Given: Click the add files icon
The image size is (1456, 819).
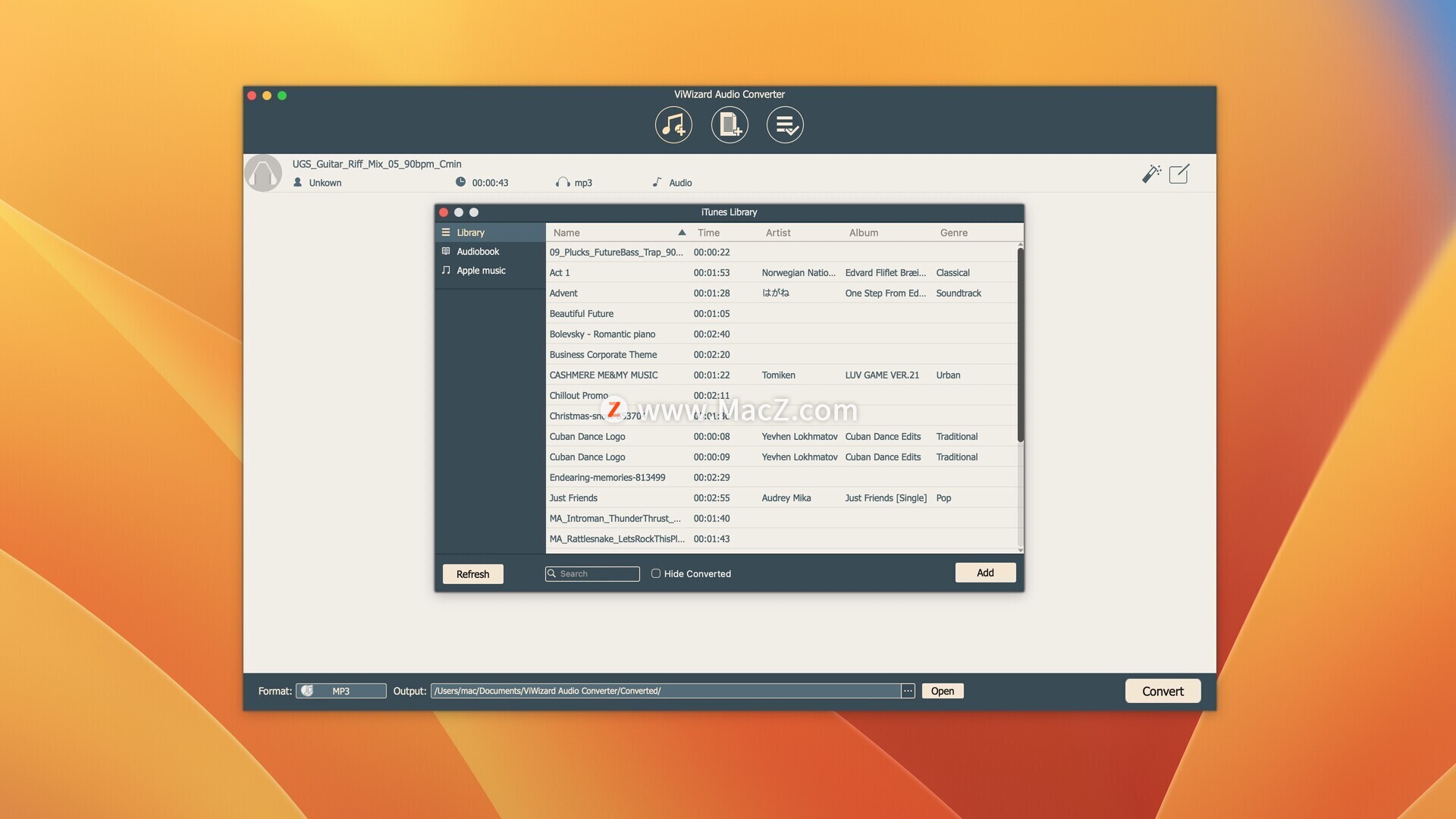Looking at the screenshot, I should coord(730,125).
